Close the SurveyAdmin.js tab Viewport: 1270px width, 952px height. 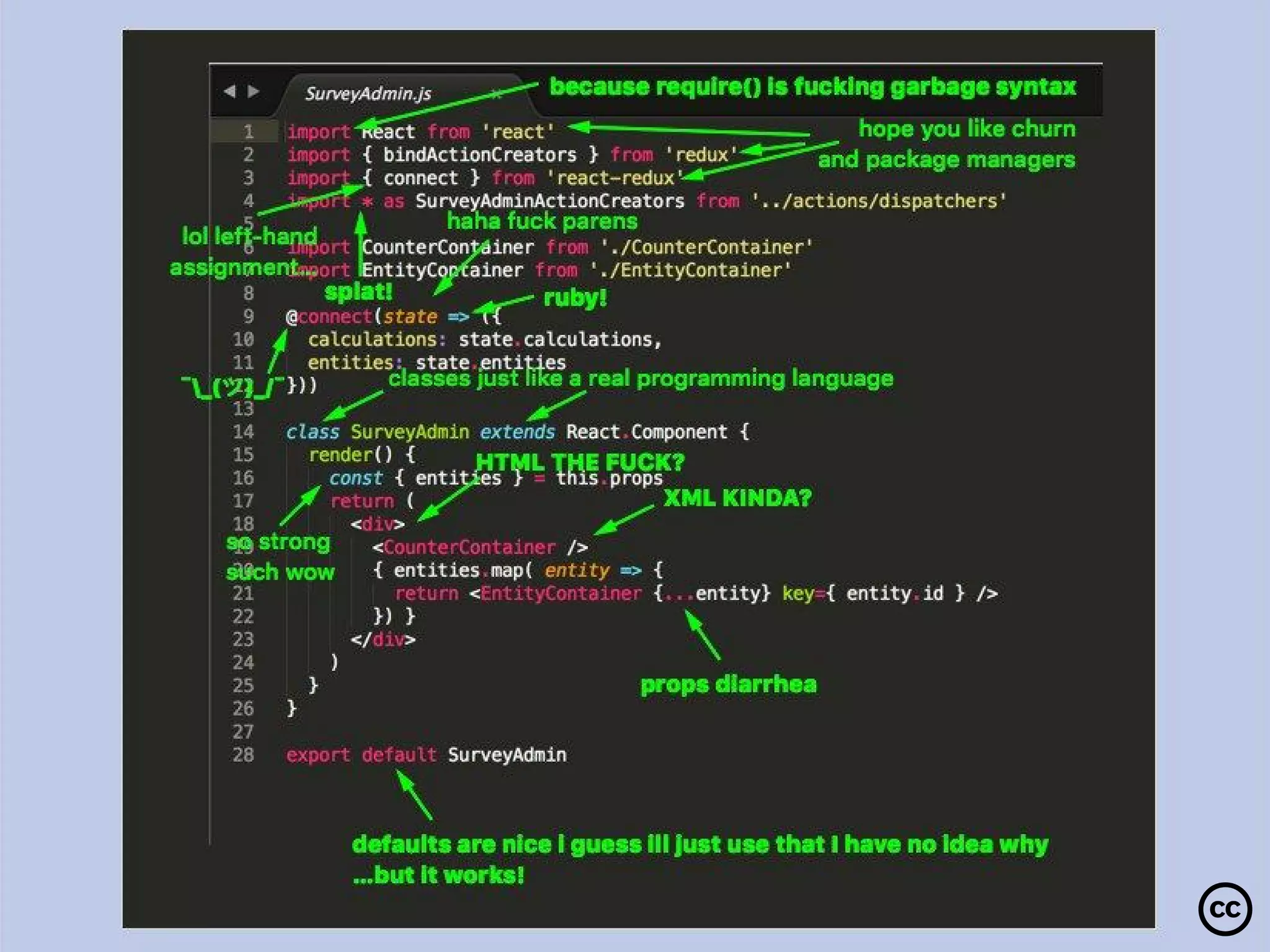pyautogui.click(x=496, y=94)
